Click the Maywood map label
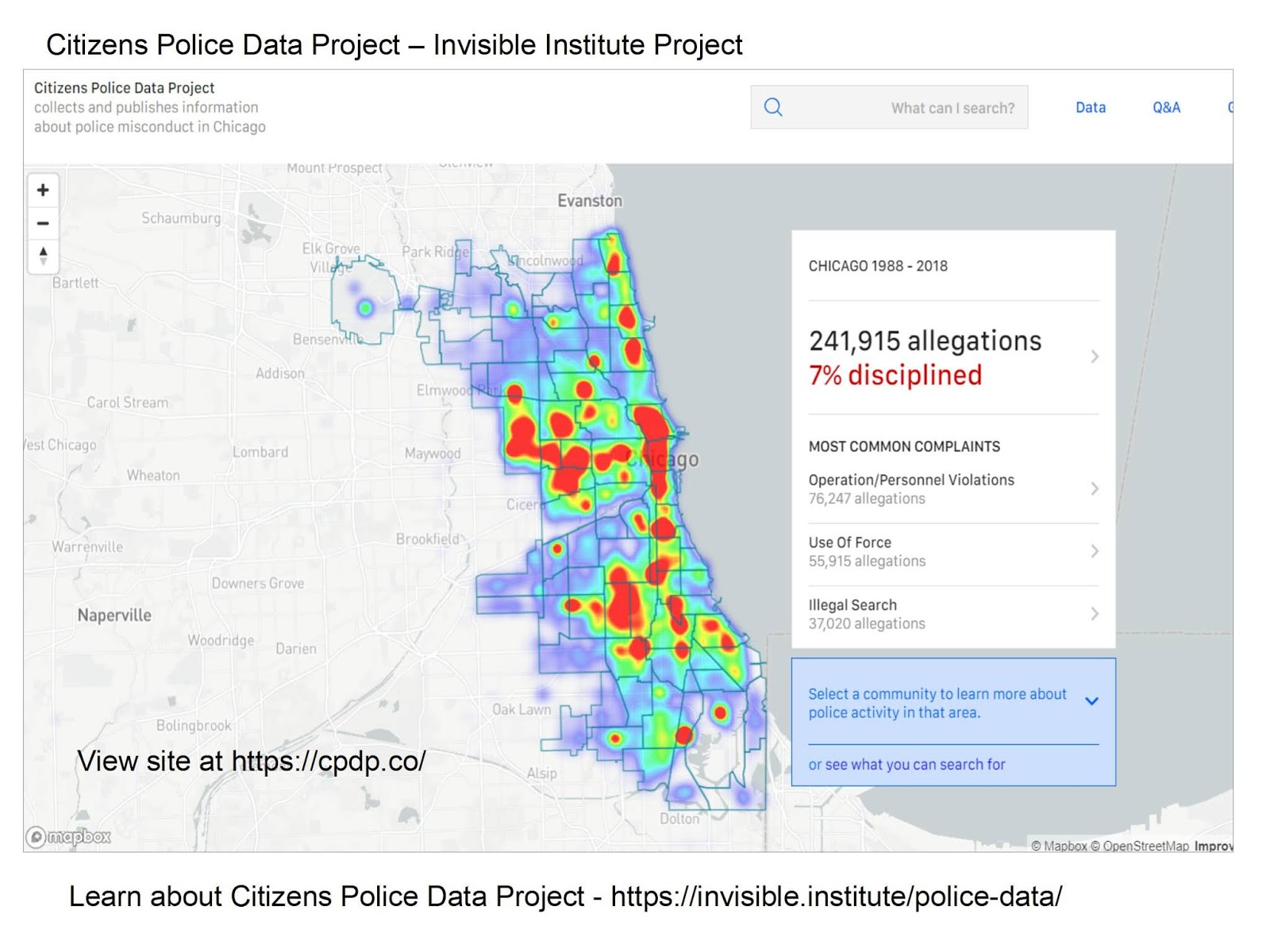Screen dimensions: 1270x952 [x=433, y=454]
